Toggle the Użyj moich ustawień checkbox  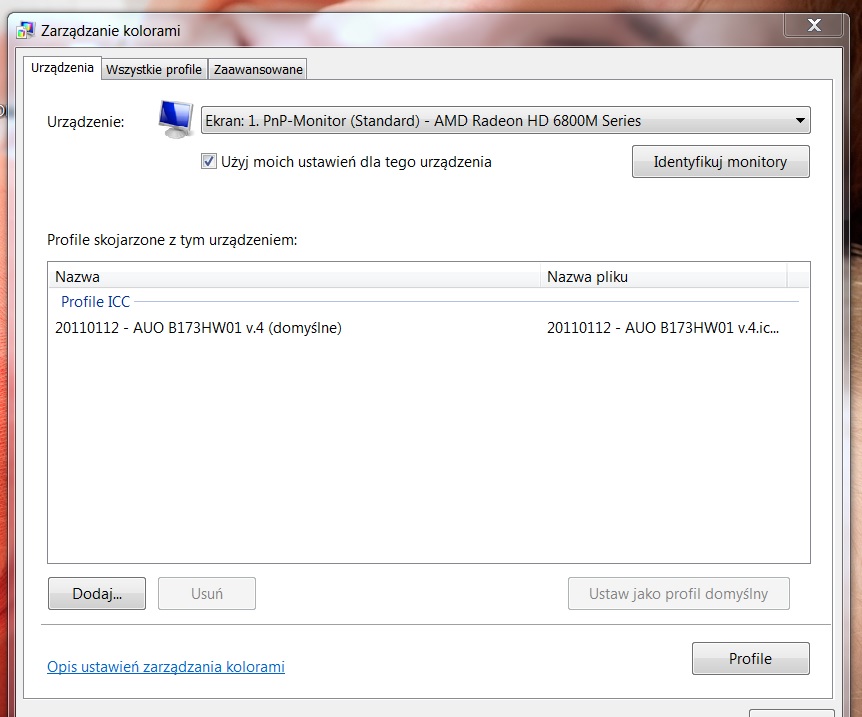point(209,161)
